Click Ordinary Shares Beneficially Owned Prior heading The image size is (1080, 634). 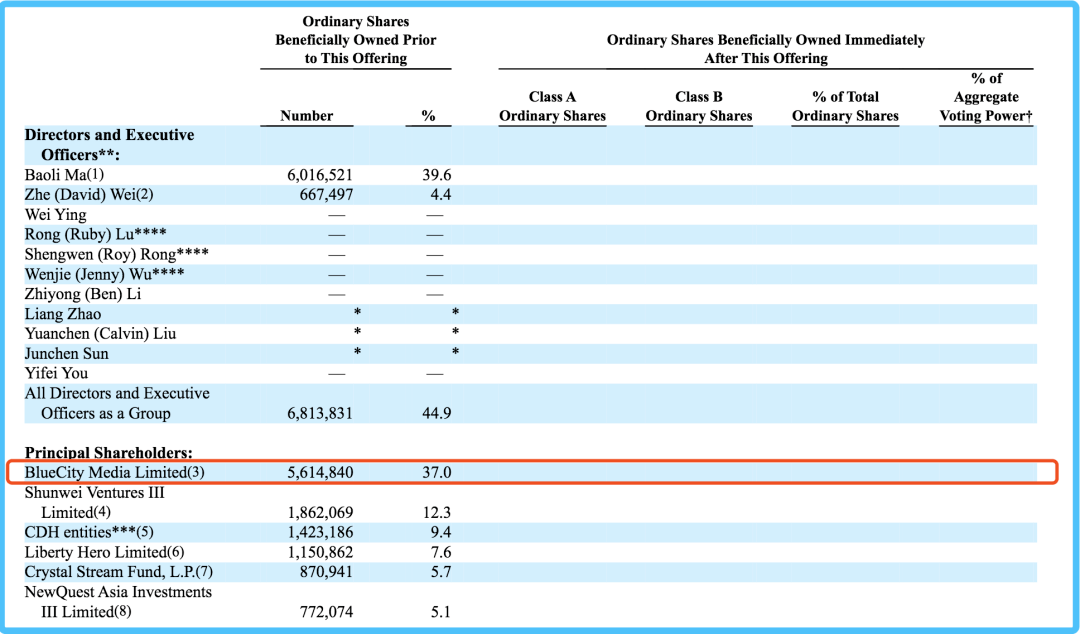tap(355, 40)
